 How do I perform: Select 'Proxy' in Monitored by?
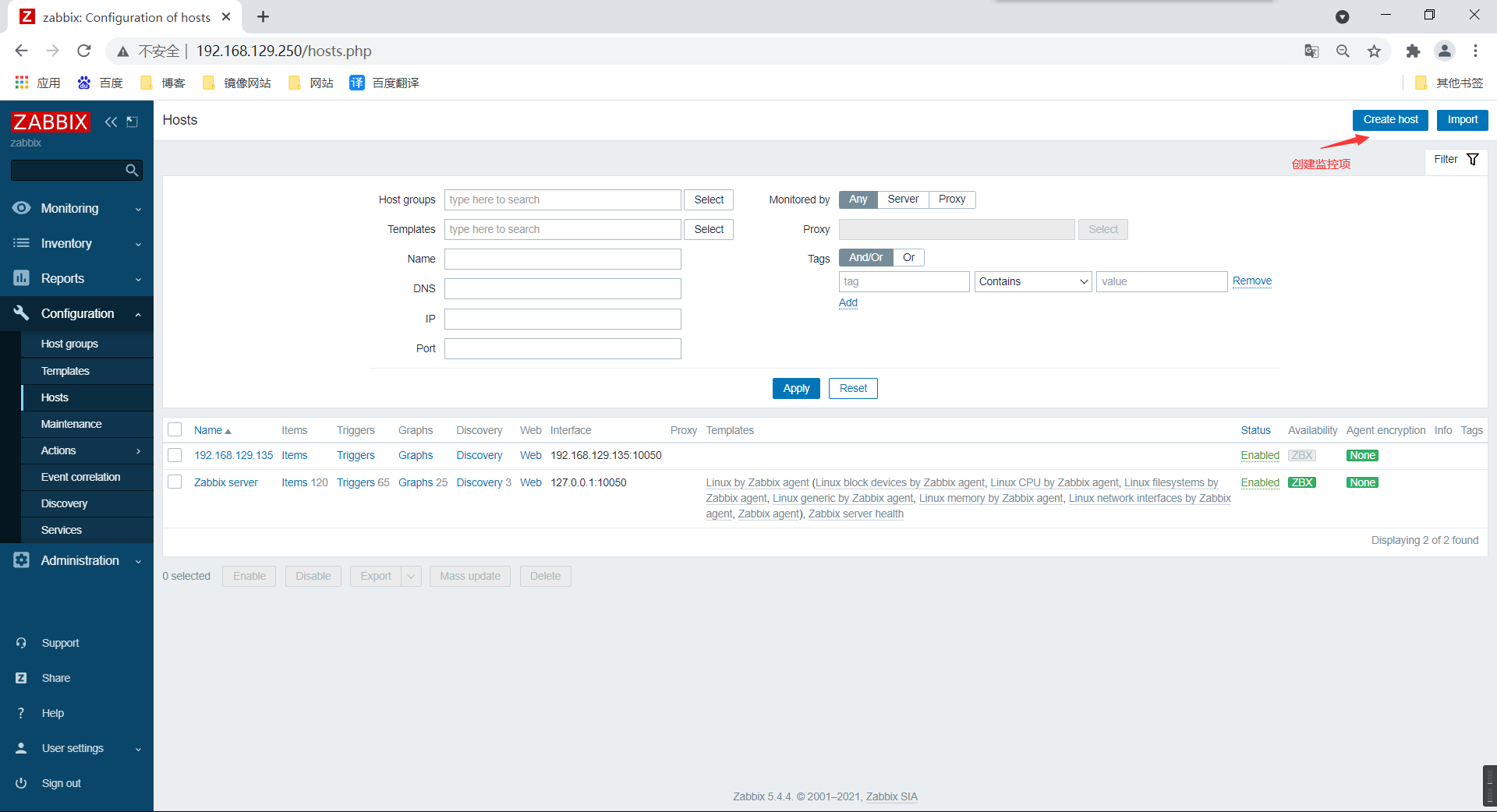coord(952,199)
